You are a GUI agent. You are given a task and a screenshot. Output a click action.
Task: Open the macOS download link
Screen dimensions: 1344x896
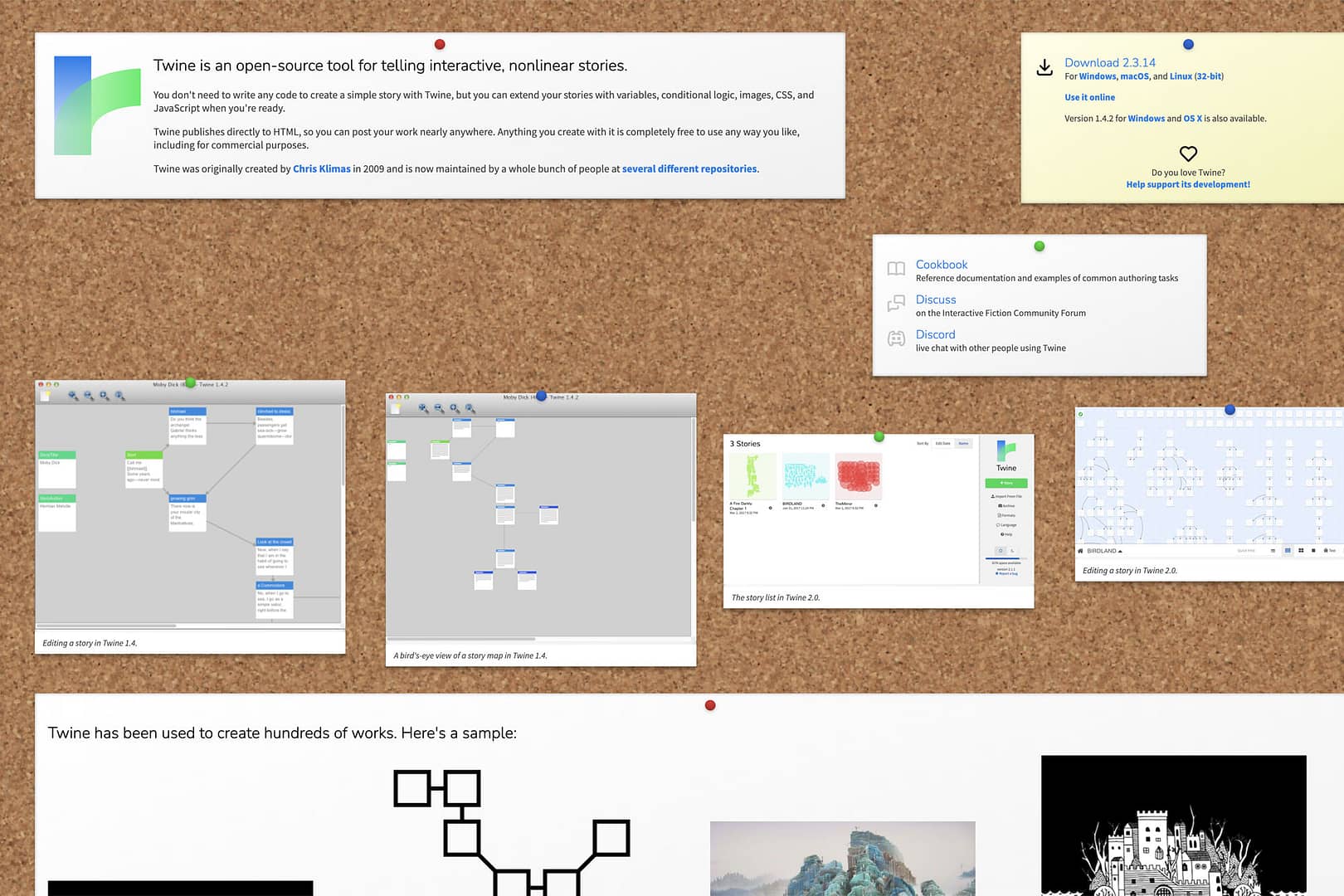[x=1134, y=76]
